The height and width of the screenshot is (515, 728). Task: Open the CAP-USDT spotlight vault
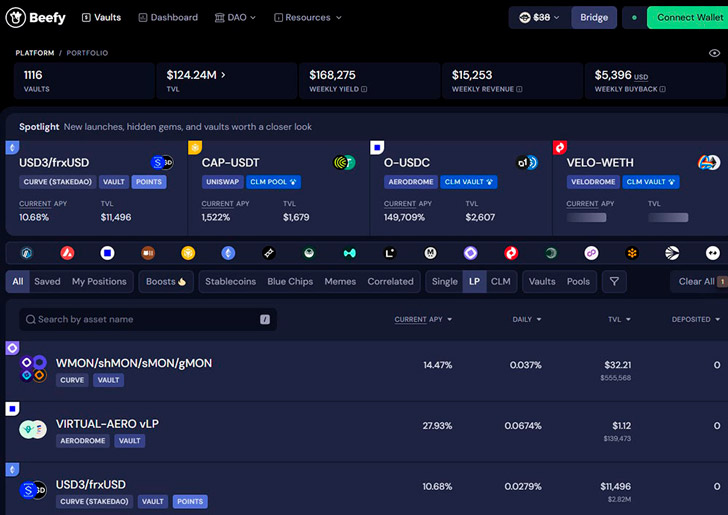[279, 189]
